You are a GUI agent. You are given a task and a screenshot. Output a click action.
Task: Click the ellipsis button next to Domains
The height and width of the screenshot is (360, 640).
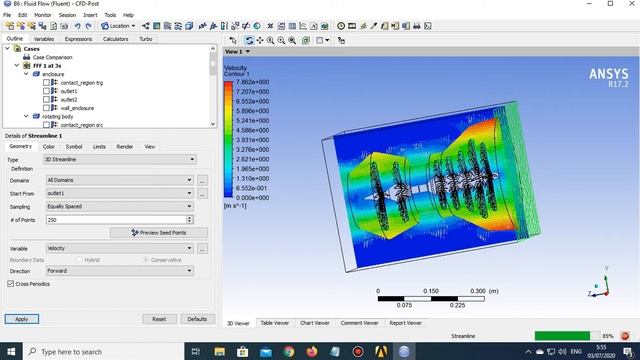pos(202,180)
